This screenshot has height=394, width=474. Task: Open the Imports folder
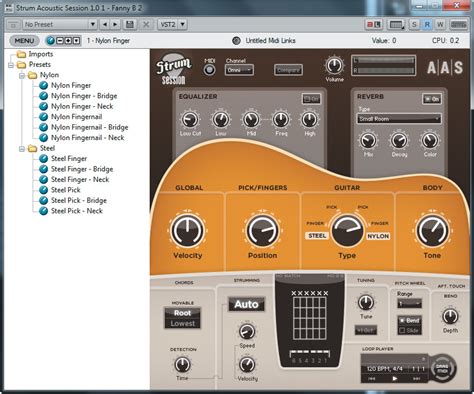tap(35, 54)
